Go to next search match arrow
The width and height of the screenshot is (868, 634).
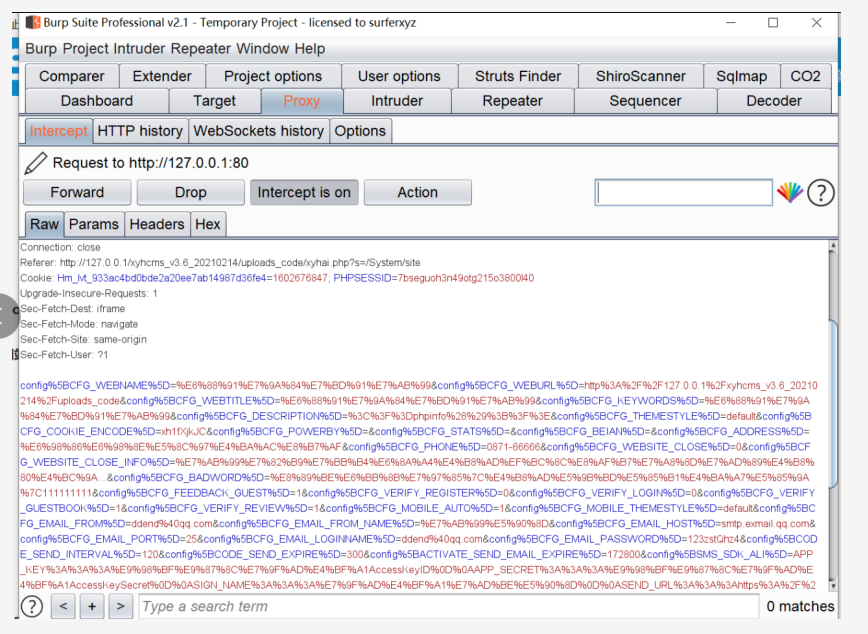pyautogui.click(x=120, y=606)
